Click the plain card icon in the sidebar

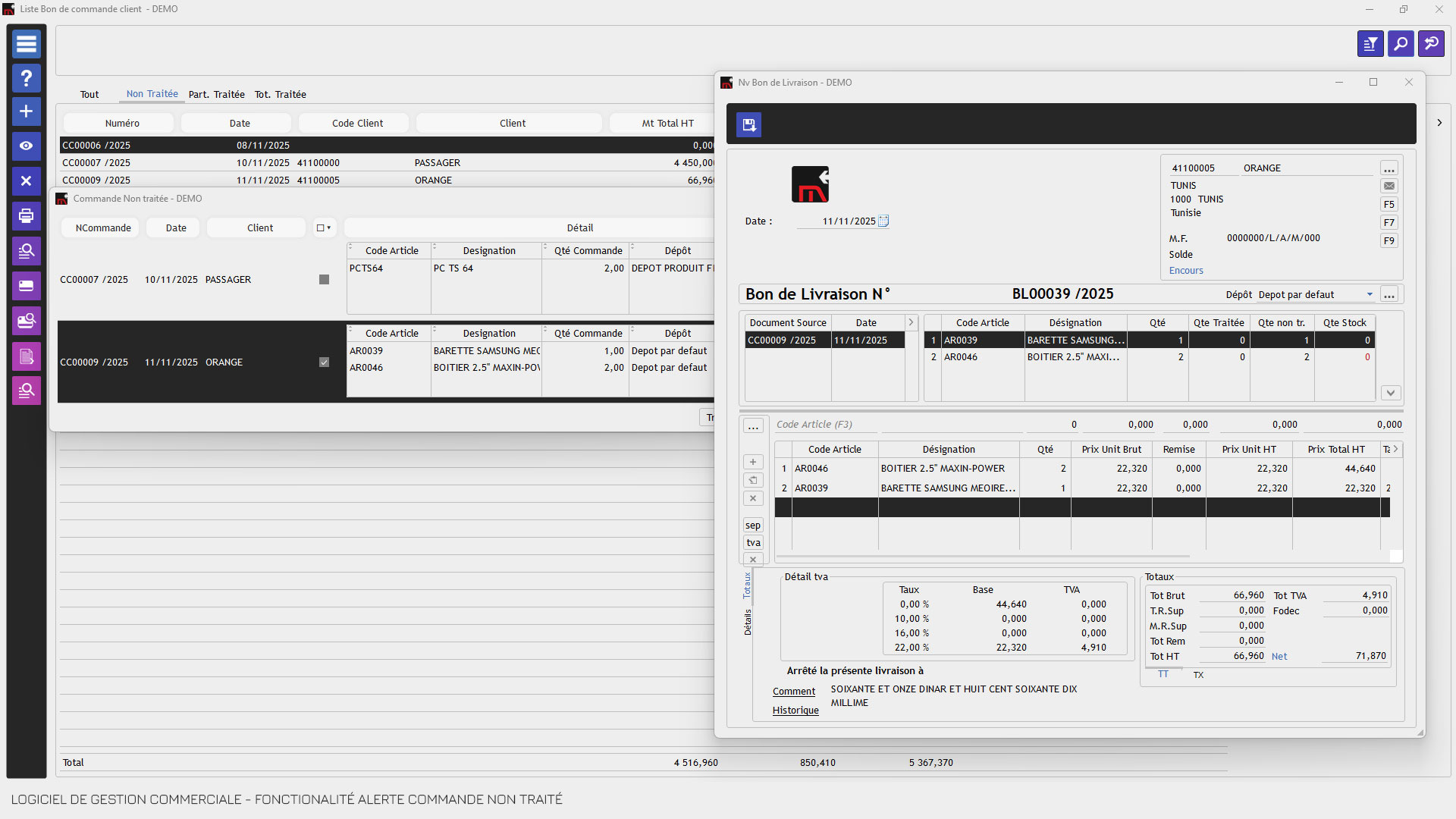(26, 286)
